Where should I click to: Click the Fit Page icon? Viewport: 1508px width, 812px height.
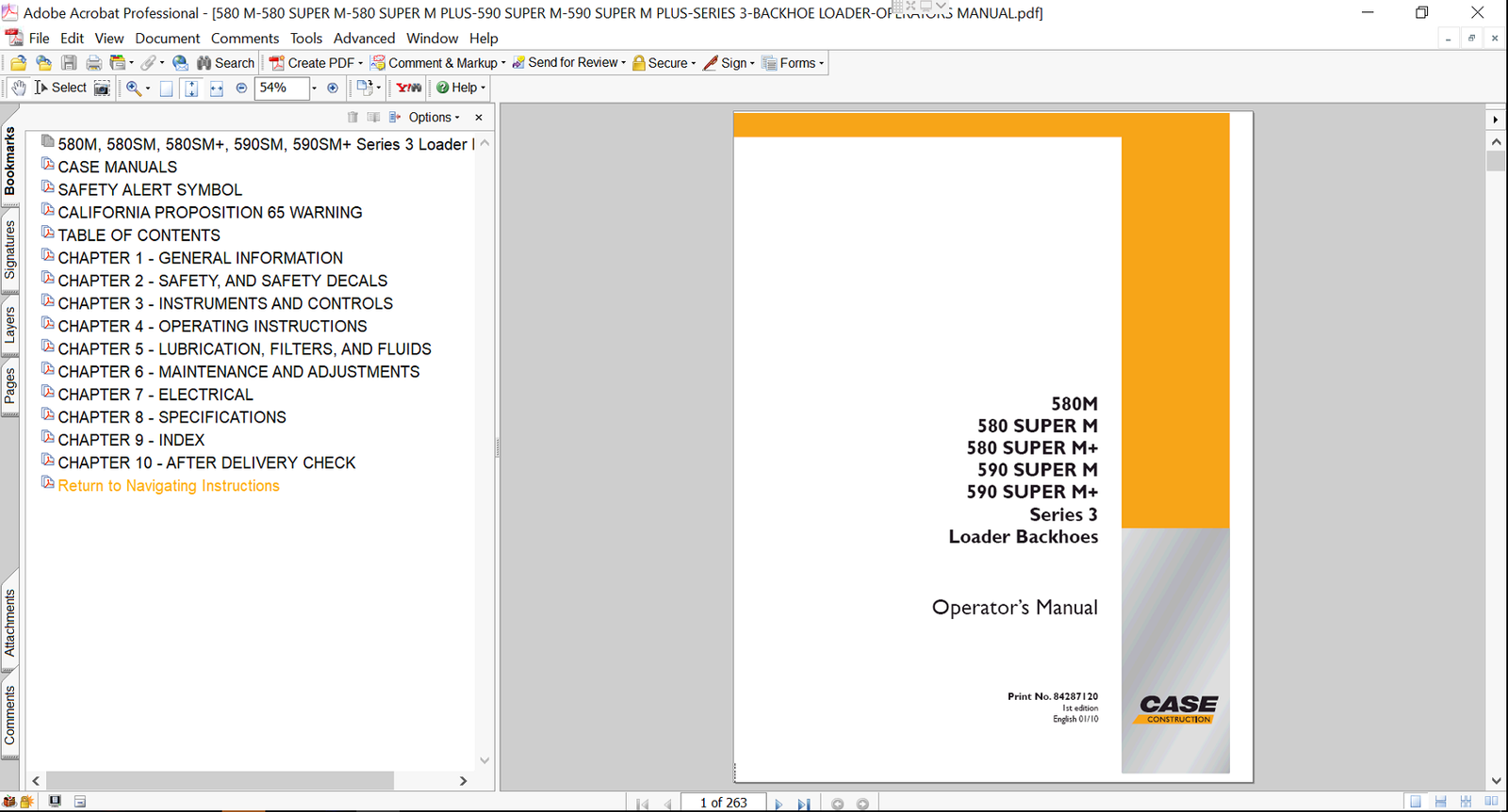tap(191, 89)
